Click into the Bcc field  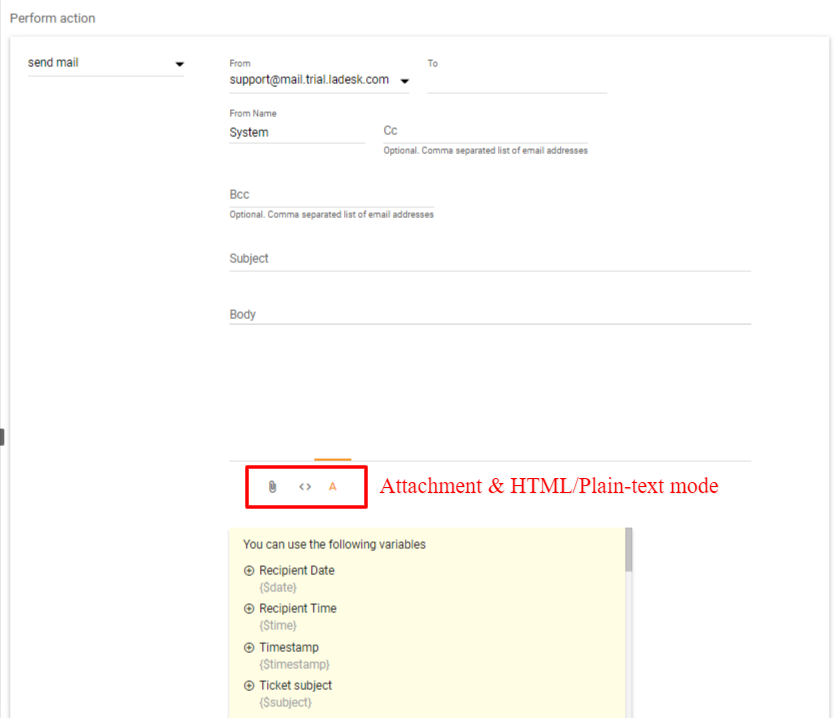[x=330, y=195]
